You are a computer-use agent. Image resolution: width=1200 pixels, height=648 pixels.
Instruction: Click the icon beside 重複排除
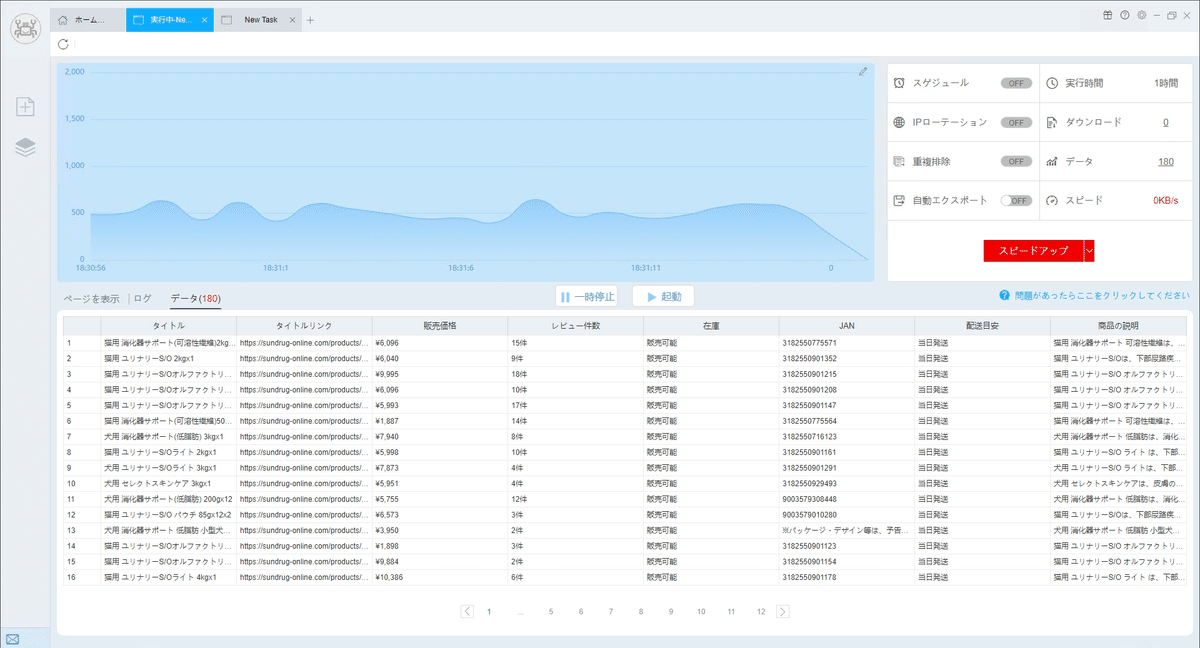(900, 161)
